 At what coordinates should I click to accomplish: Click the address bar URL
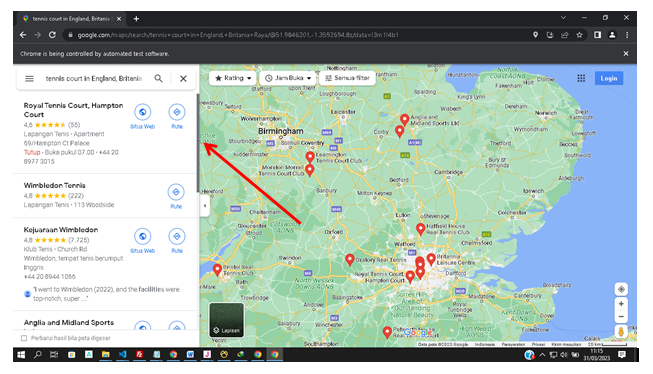click(x=238, y=35)
